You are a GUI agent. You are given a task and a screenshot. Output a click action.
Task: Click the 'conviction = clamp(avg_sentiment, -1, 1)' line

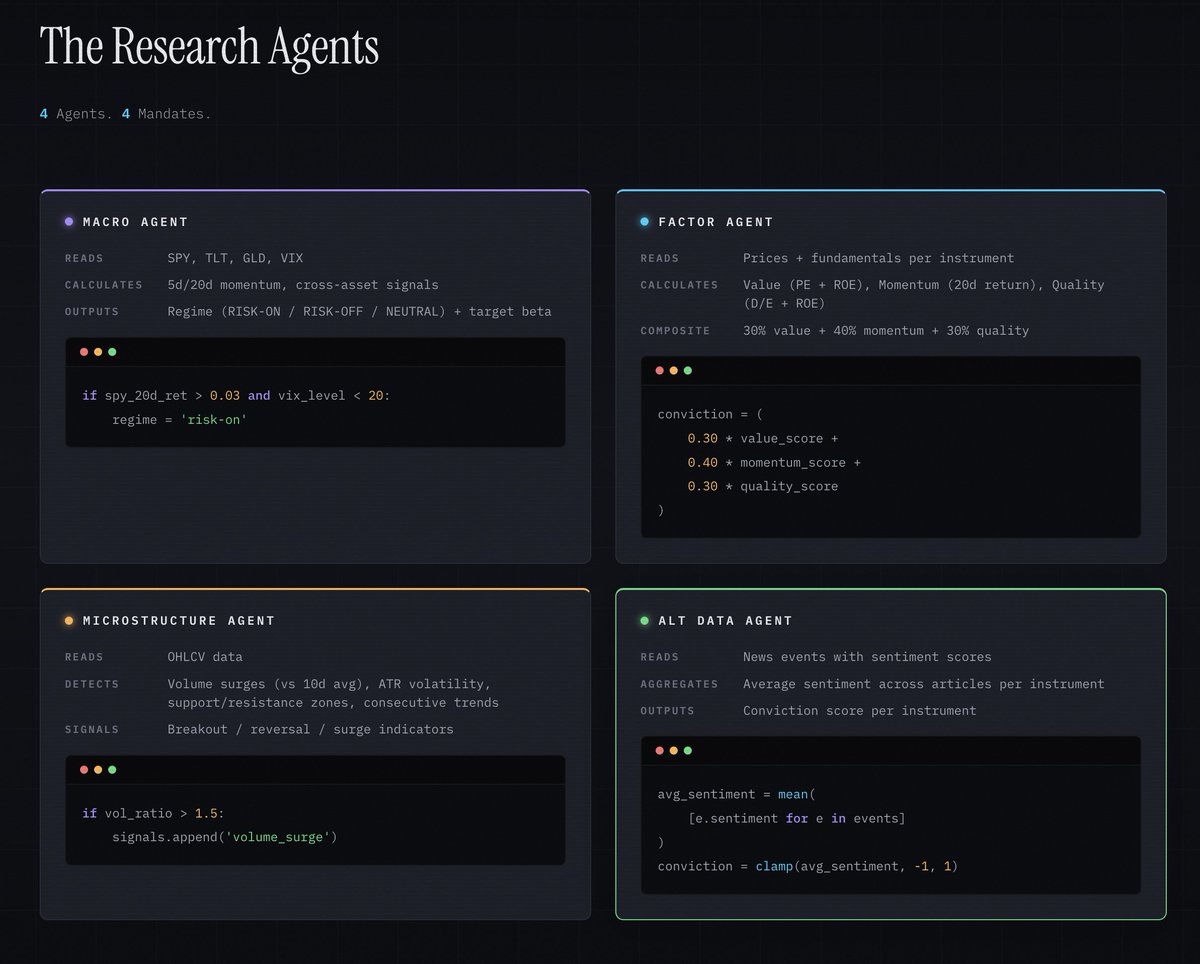click(x=807, y=866)
